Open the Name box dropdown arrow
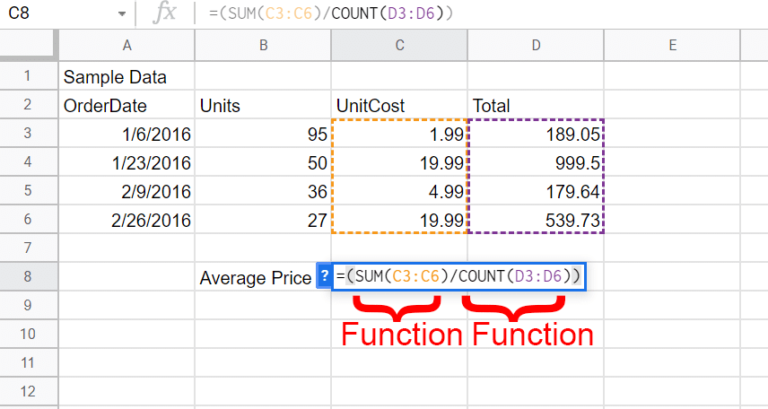Screen dimensions: 768x409 tap(121, 14)
